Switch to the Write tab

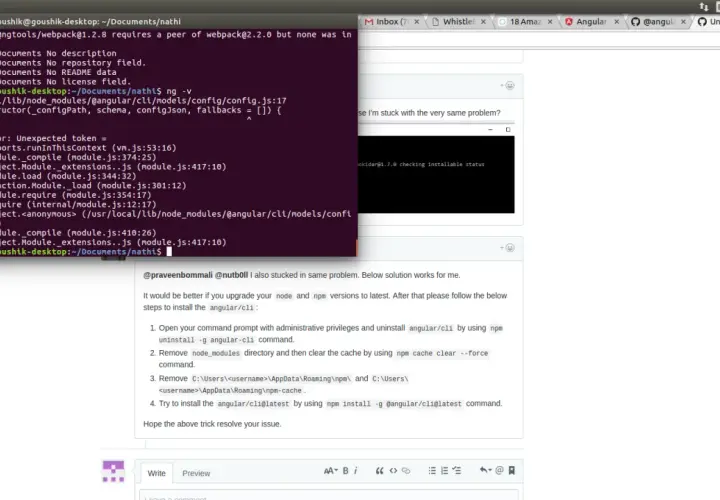[156, 473]
